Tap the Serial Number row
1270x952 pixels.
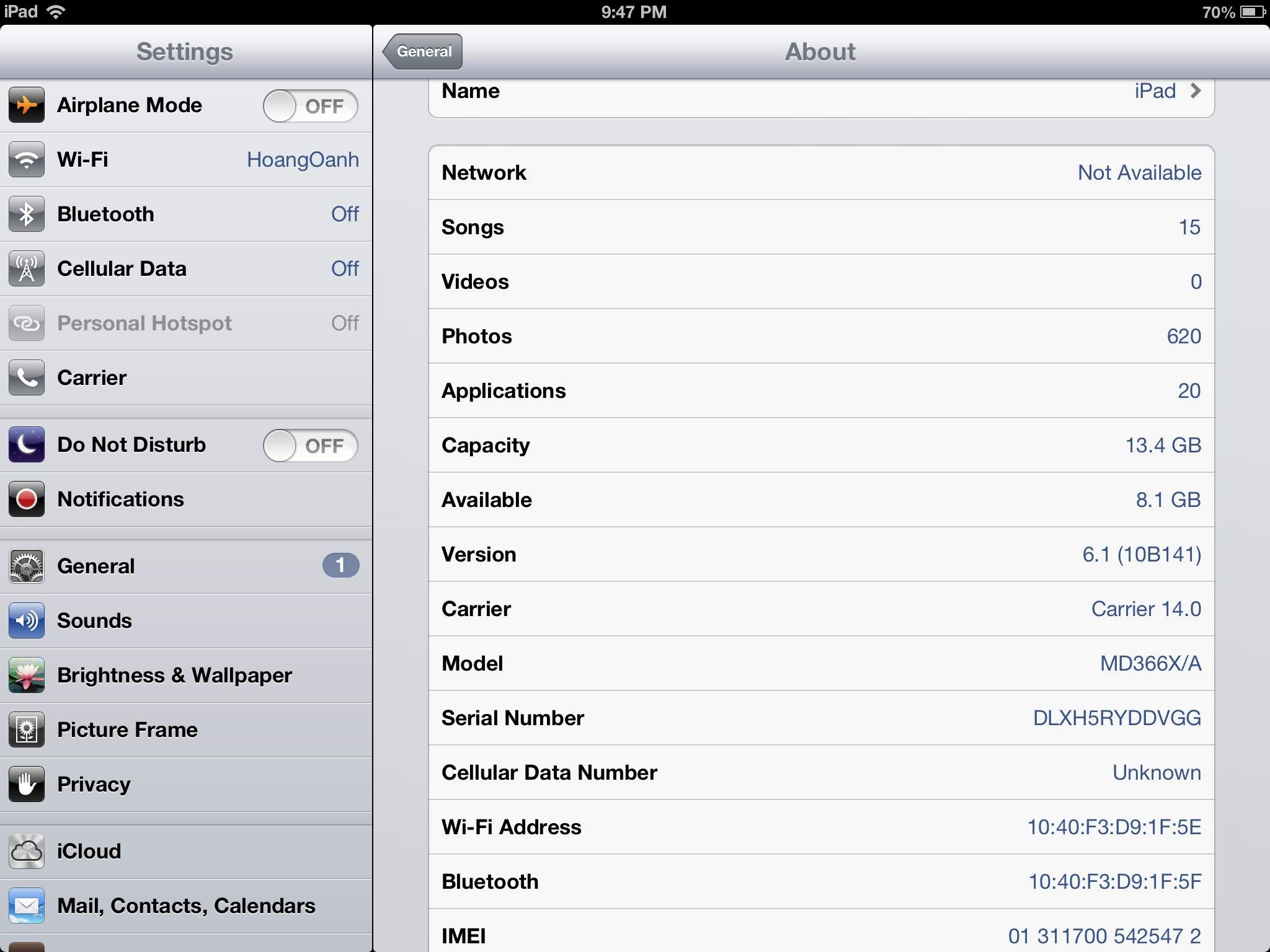[821, 718]
